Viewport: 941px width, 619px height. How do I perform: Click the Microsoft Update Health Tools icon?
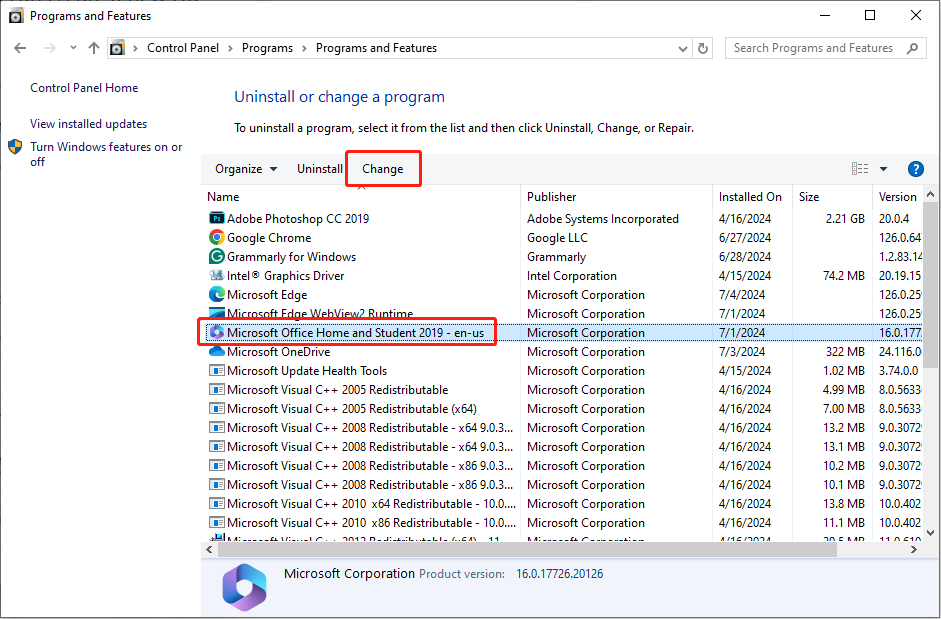(x=216, y=371)
